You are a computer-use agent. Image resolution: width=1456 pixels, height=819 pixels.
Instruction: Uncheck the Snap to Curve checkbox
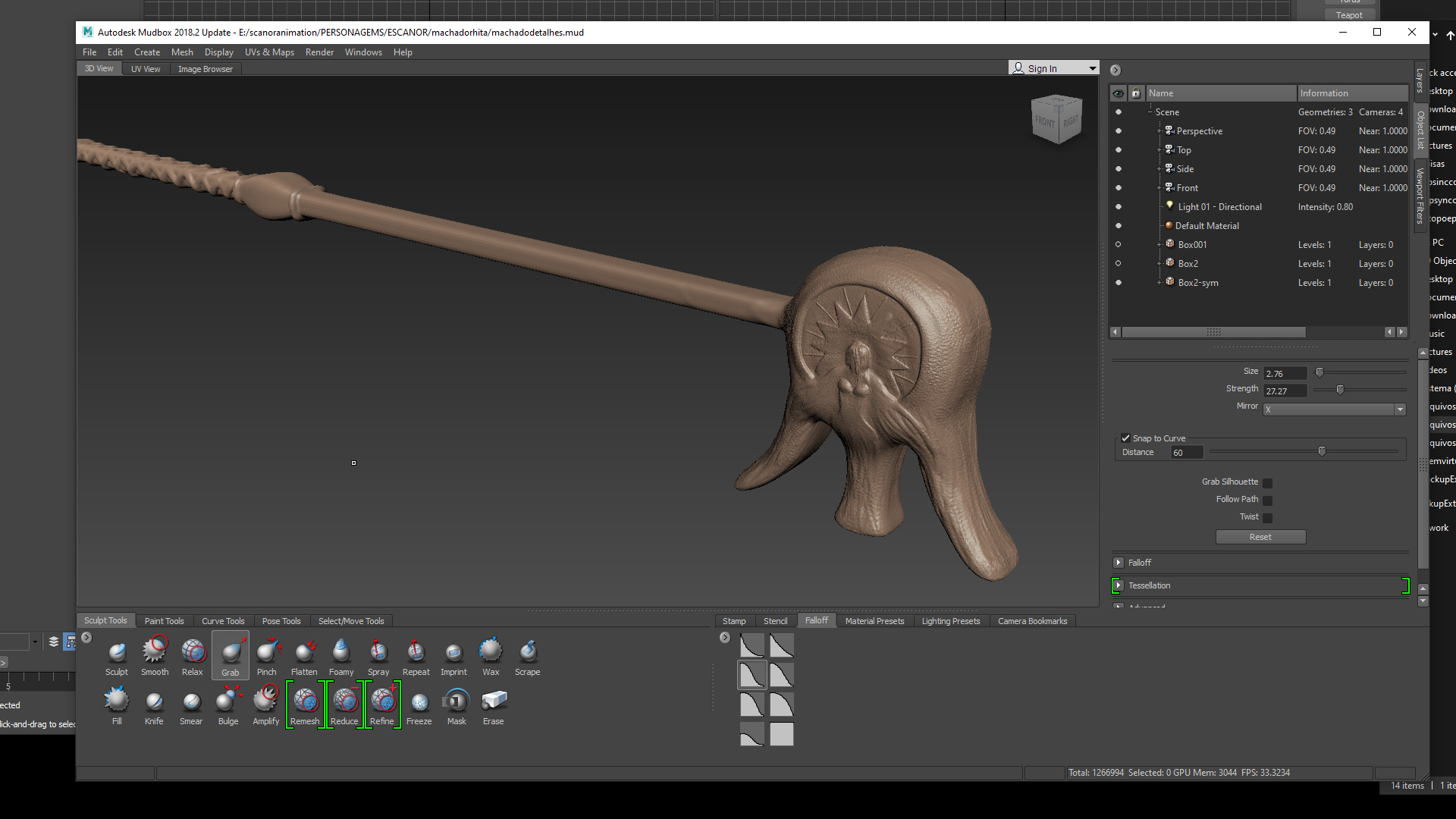pyautogui.click(x=1126, y=438)
